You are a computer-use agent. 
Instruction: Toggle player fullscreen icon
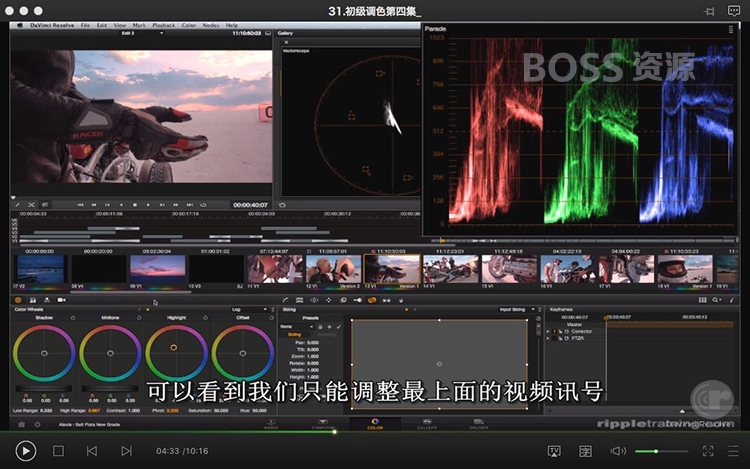click(708, 451)
